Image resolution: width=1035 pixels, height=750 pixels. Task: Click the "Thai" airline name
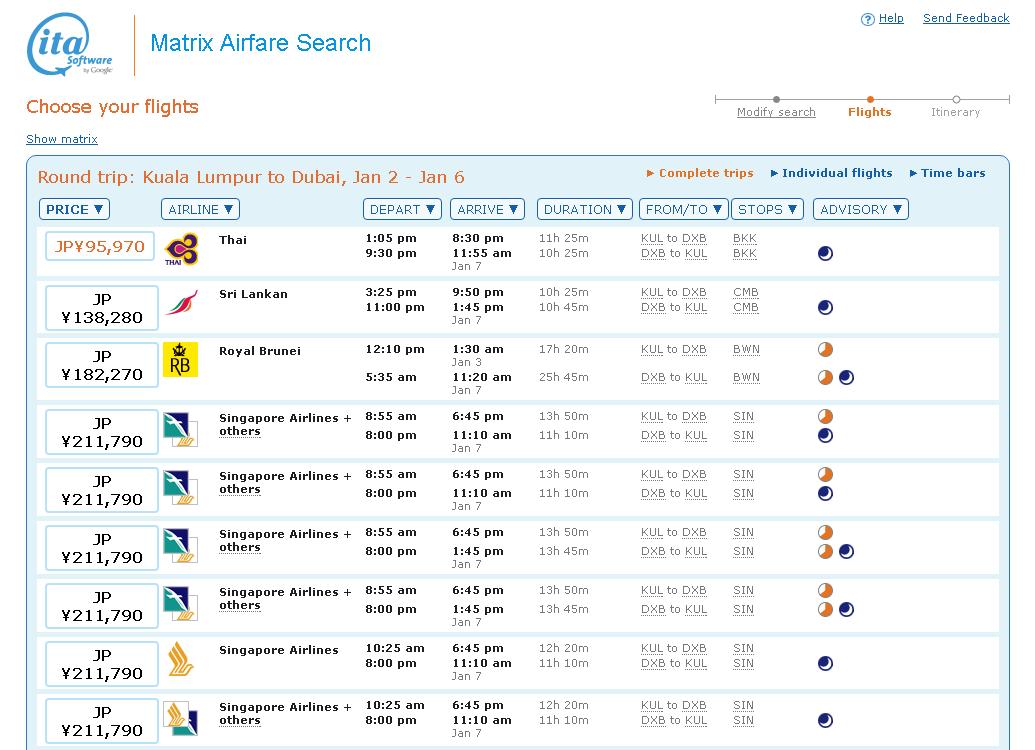[233, 240]
